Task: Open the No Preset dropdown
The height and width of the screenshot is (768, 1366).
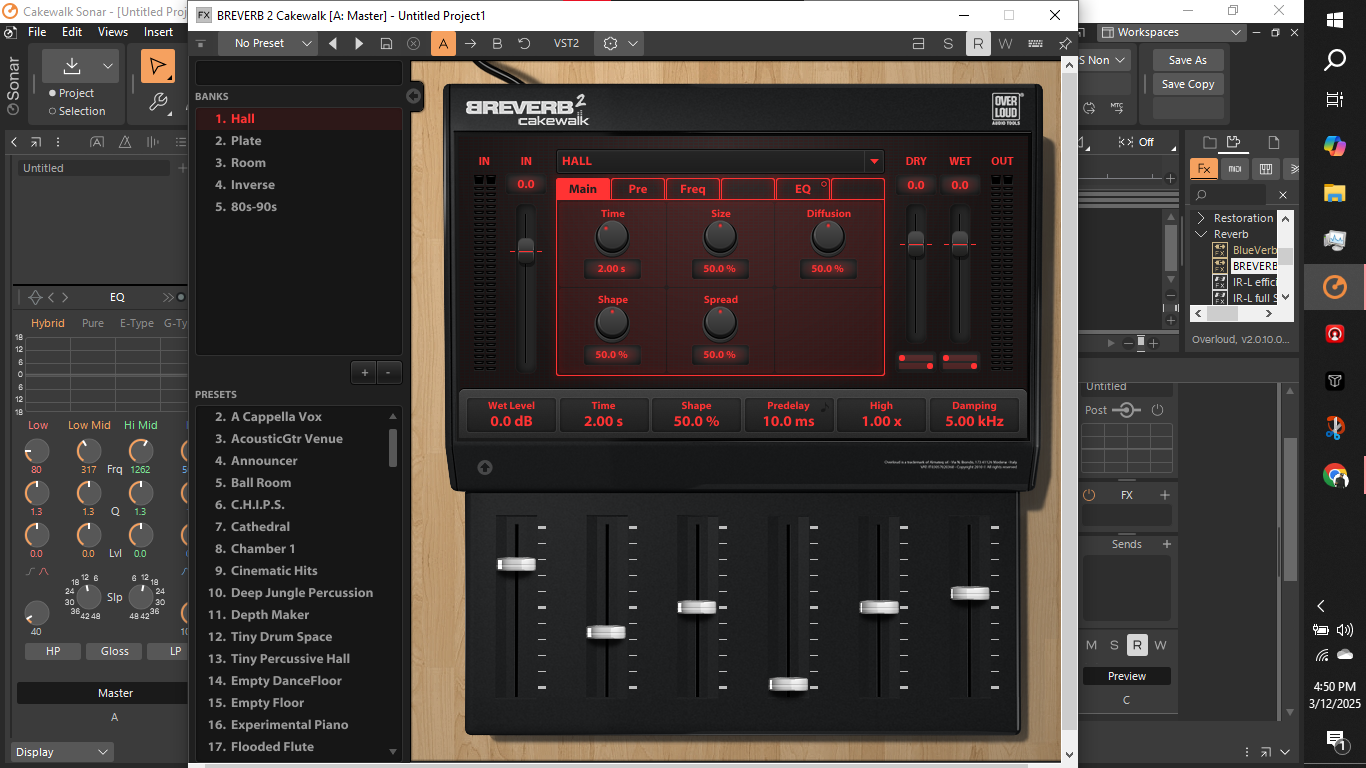Action: click(x=267, y=43)
